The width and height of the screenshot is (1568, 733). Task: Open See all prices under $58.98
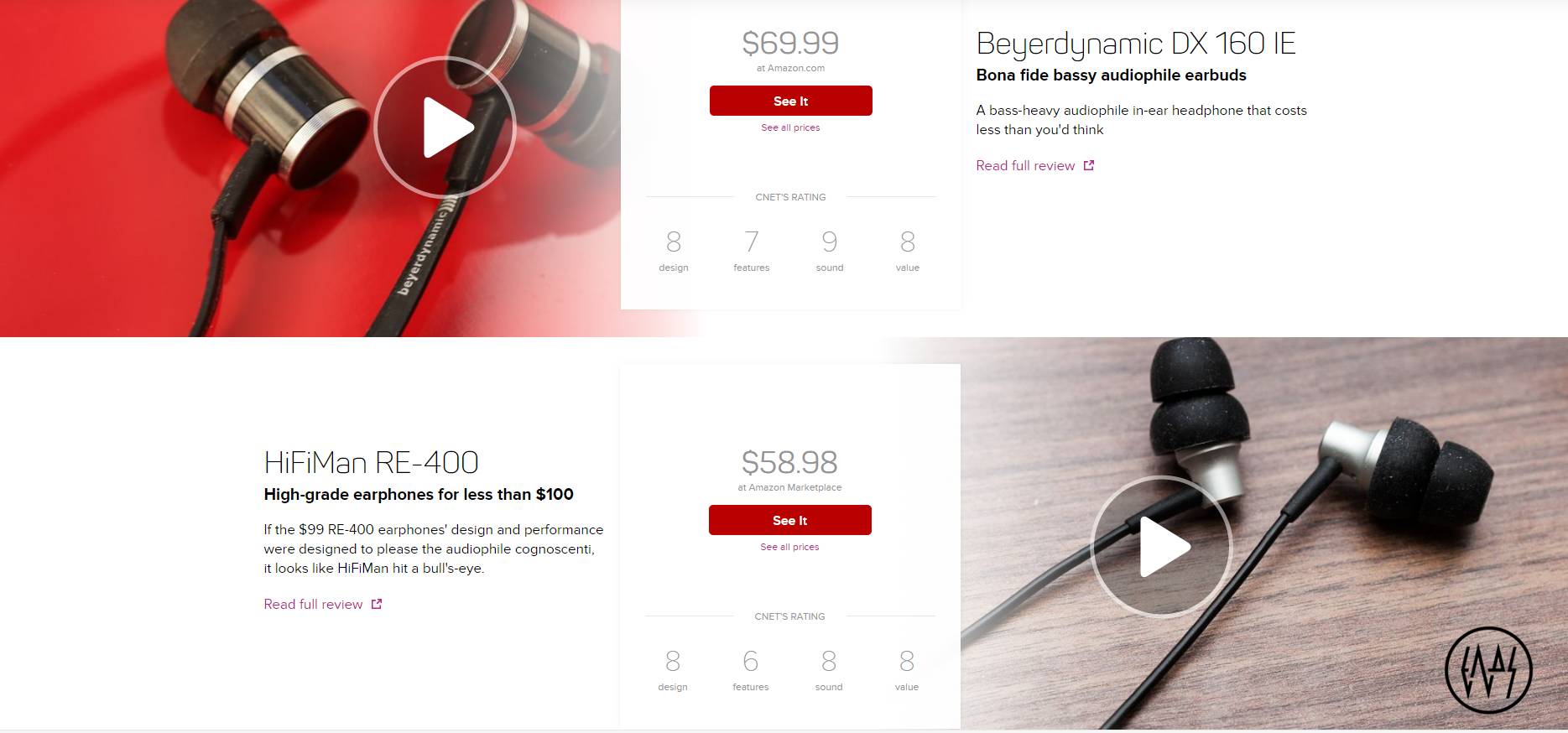click(789, 547)
